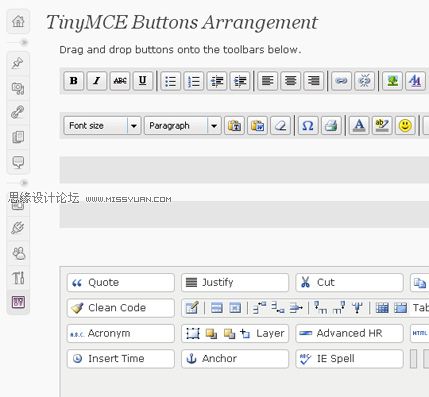Select the Anchor button
Image resolution: width=429 pixels, height=397 pixels.
tap(235, 359)
